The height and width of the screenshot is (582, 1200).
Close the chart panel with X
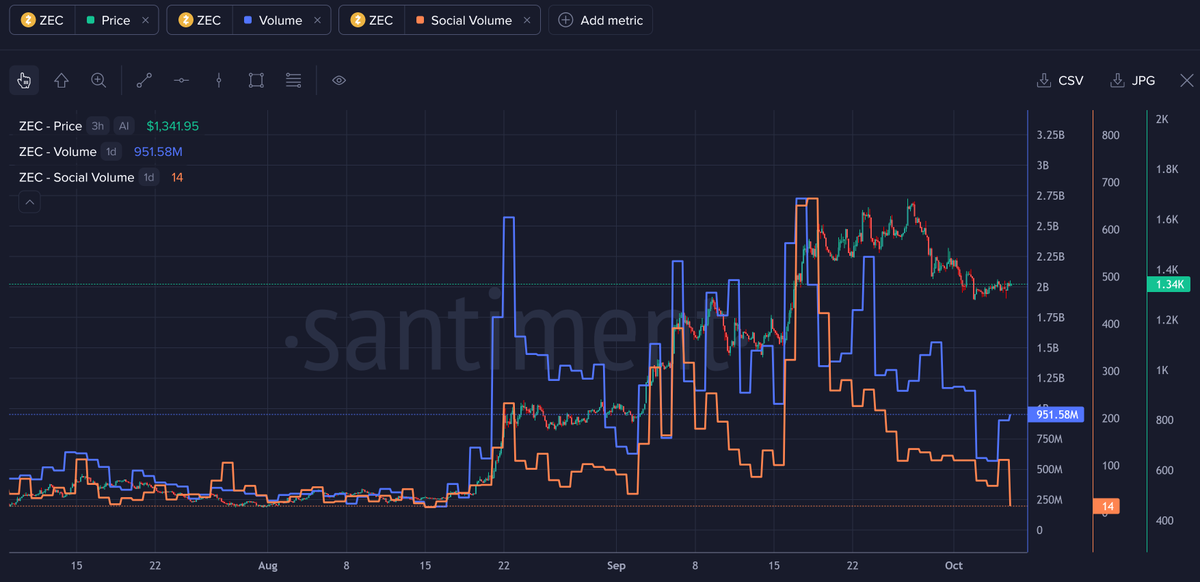(1186, 80)
